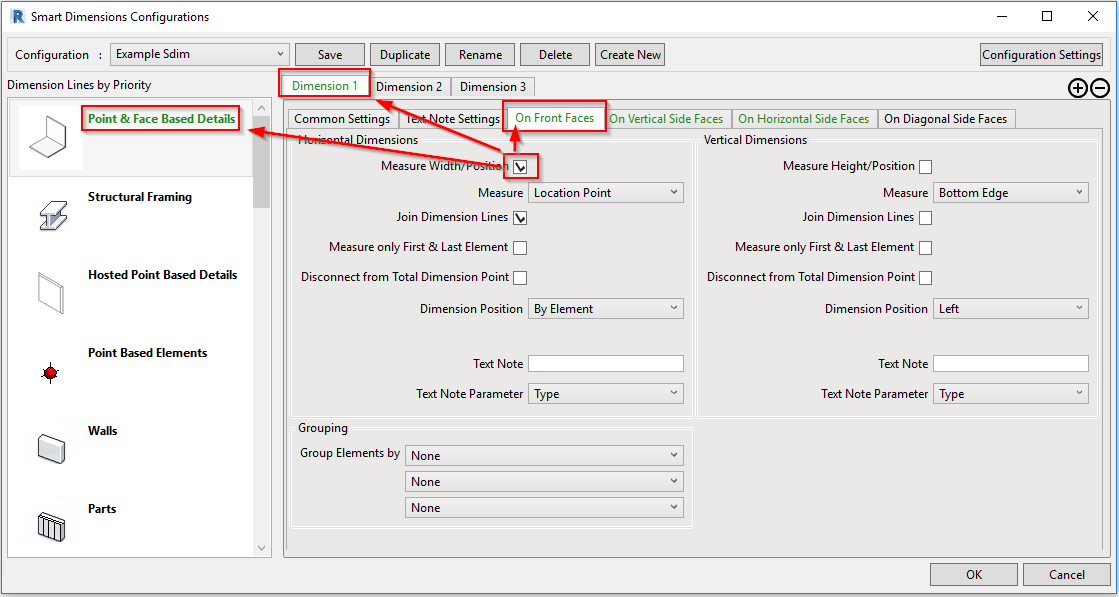Select Point & Face Based Details label
Screen dimensions: 1119x597
tap(161, 119)
